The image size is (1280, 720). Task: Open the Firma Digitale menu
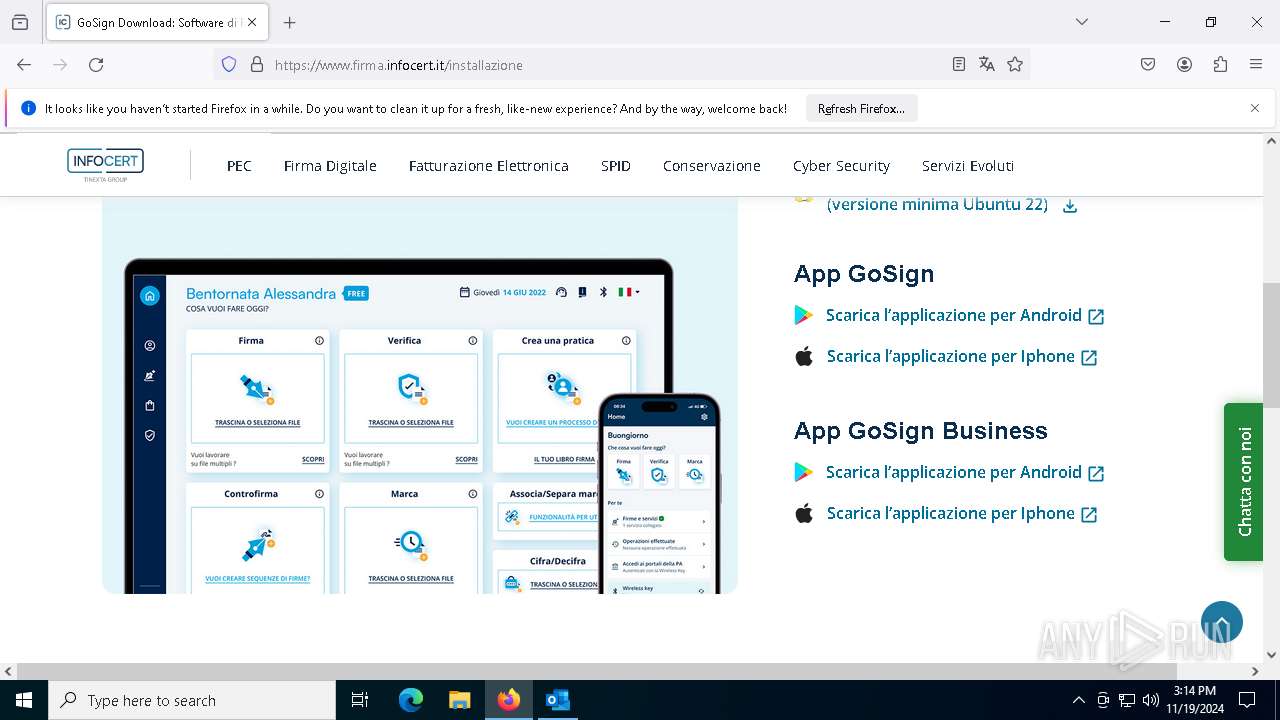pyautogui.click(x=330, y=166)
